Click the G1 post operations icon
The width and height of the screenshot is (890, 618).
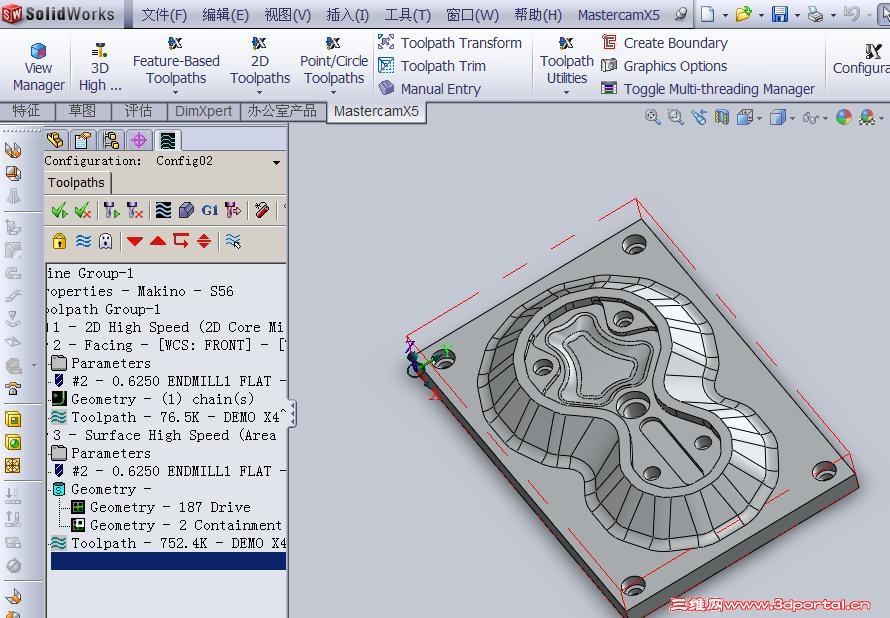click(x=209, y=211)
